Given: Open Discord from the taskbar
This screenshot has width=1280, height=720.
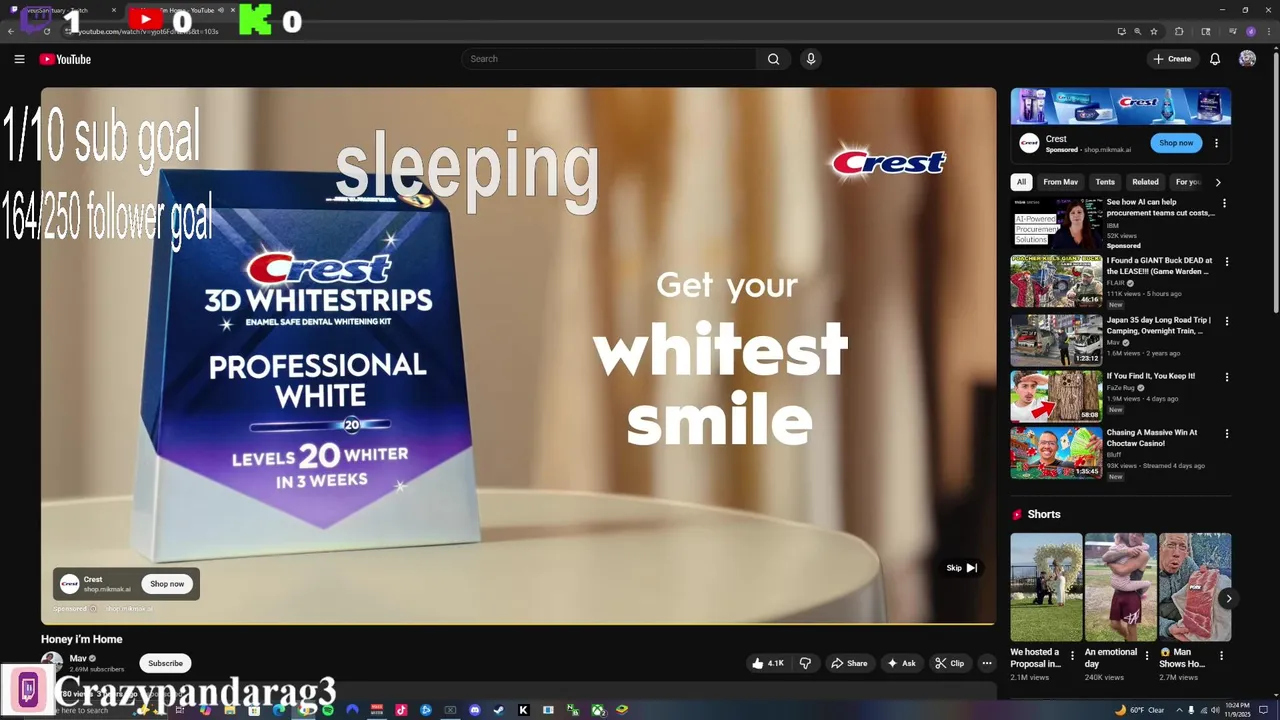Looking at the screenshot, I should pyautogui.click(x=475, y=710).
